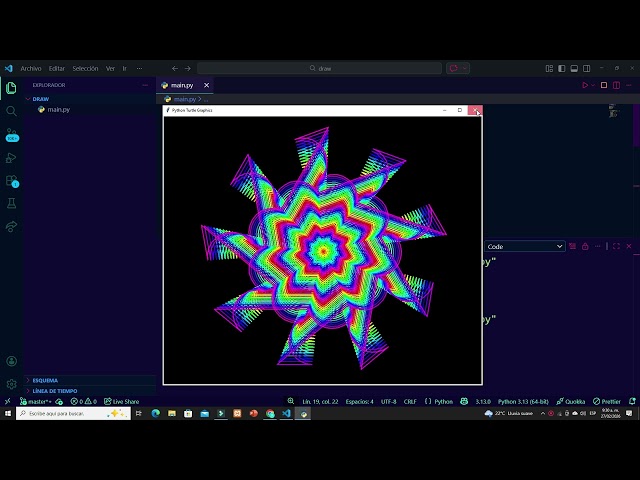This screenshot has width=640, height=480.
Task: Click Live Share in the status bar
Action: 123,401
